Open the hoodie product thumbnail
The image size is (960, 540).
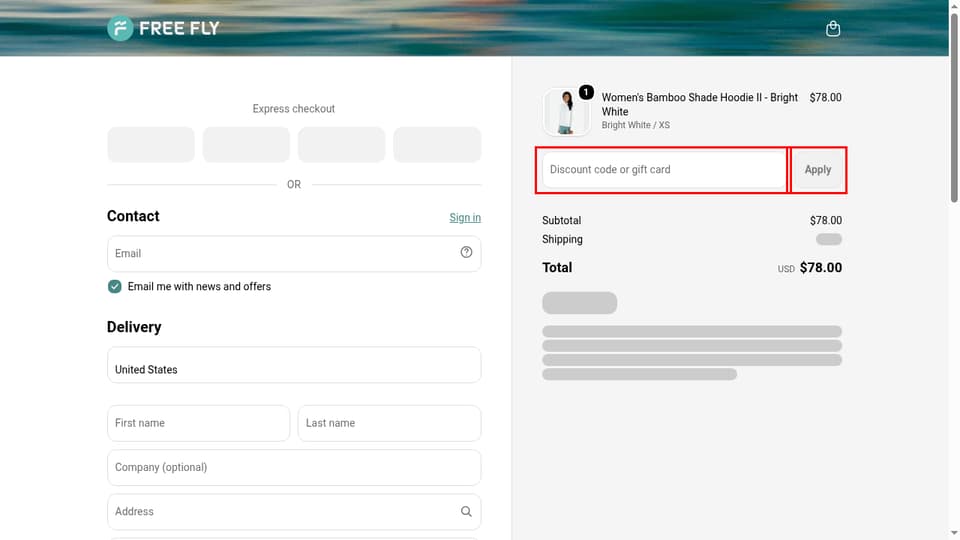(x=566, y=111)
